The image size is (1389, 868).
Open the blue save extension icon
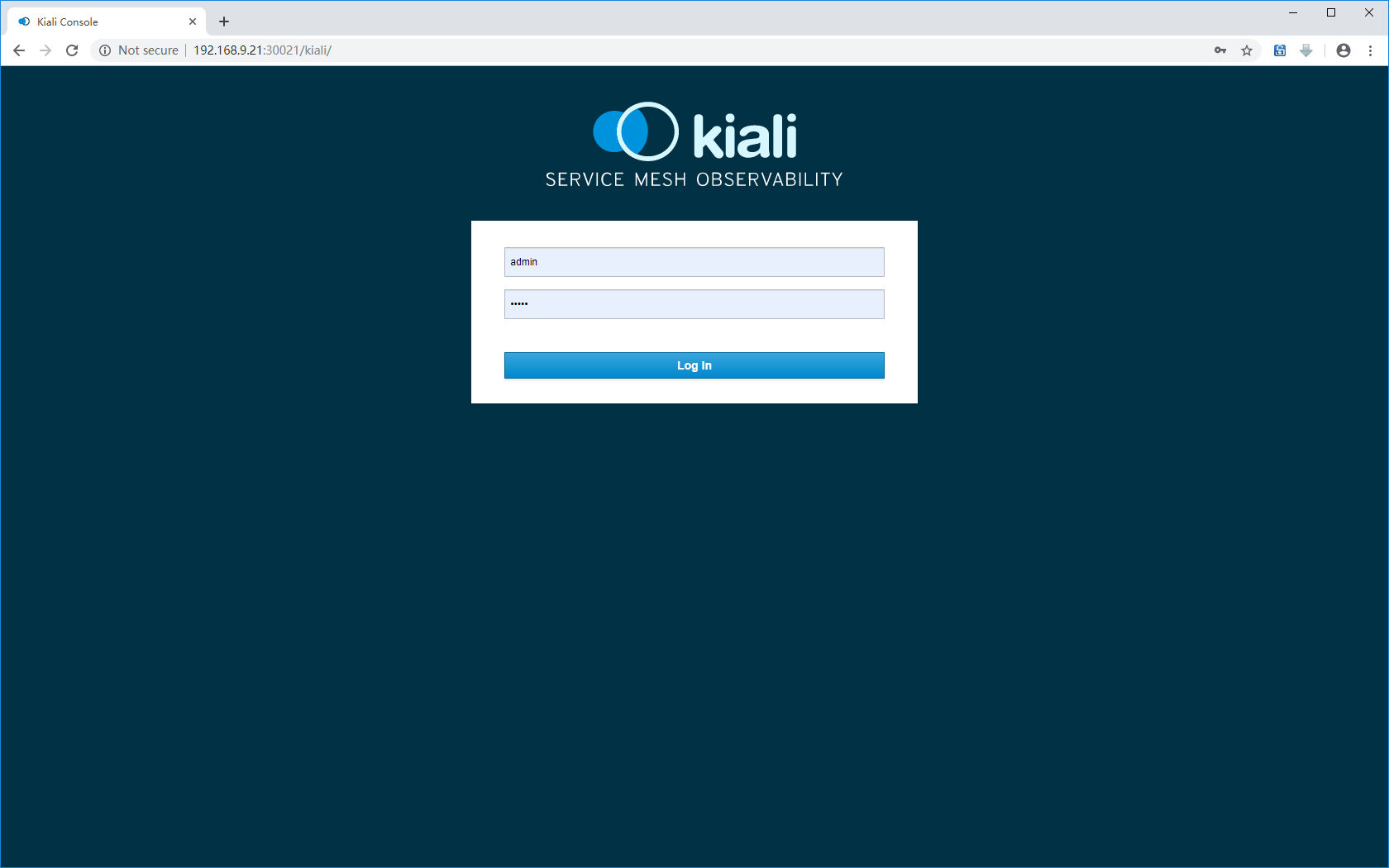click(1280, 50)
